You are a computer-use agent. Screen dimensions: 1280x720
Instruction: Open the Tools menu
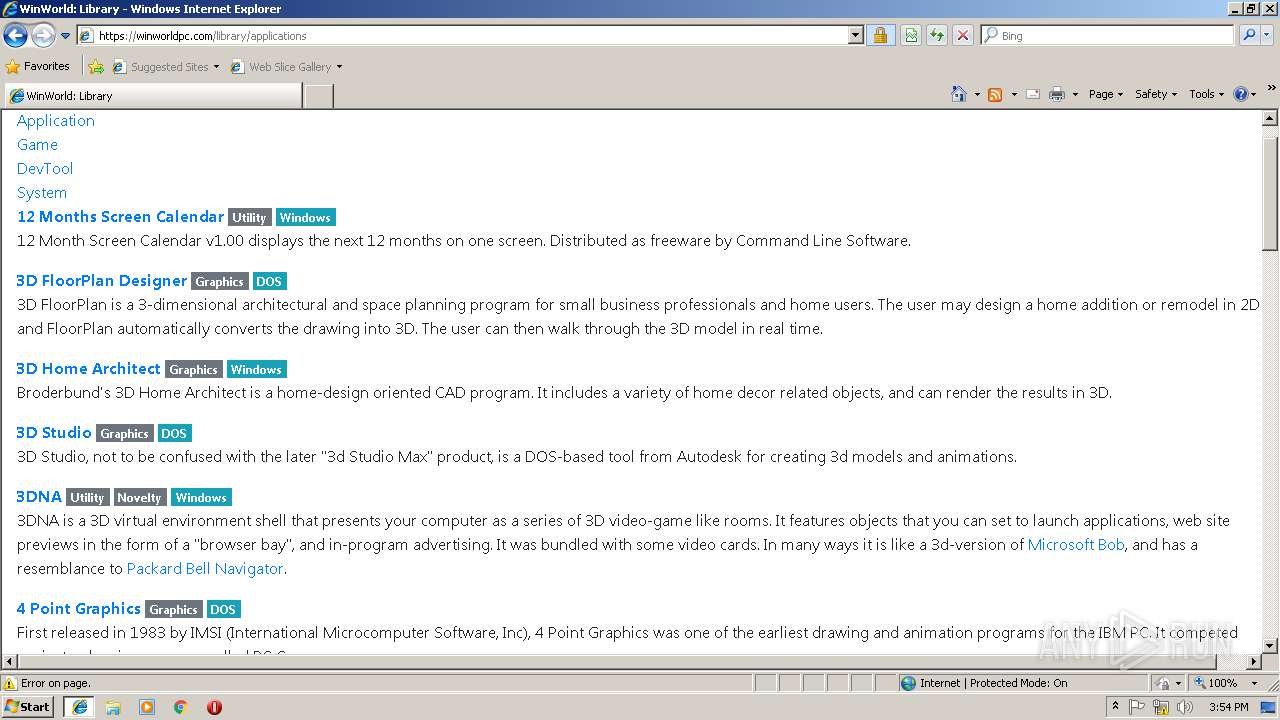coord(1206,94)
